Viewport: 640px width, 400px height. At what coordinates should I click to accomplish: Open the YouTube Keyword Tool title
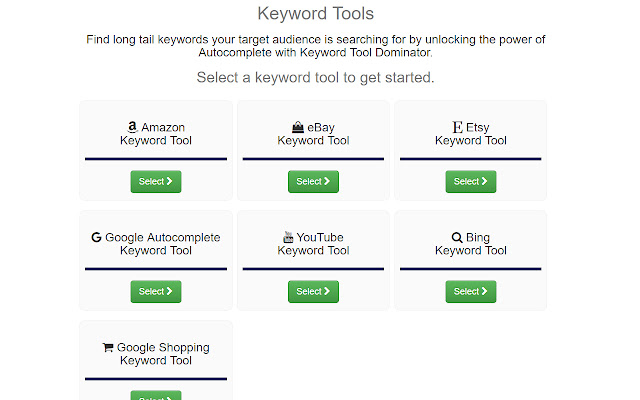(313, 244)
